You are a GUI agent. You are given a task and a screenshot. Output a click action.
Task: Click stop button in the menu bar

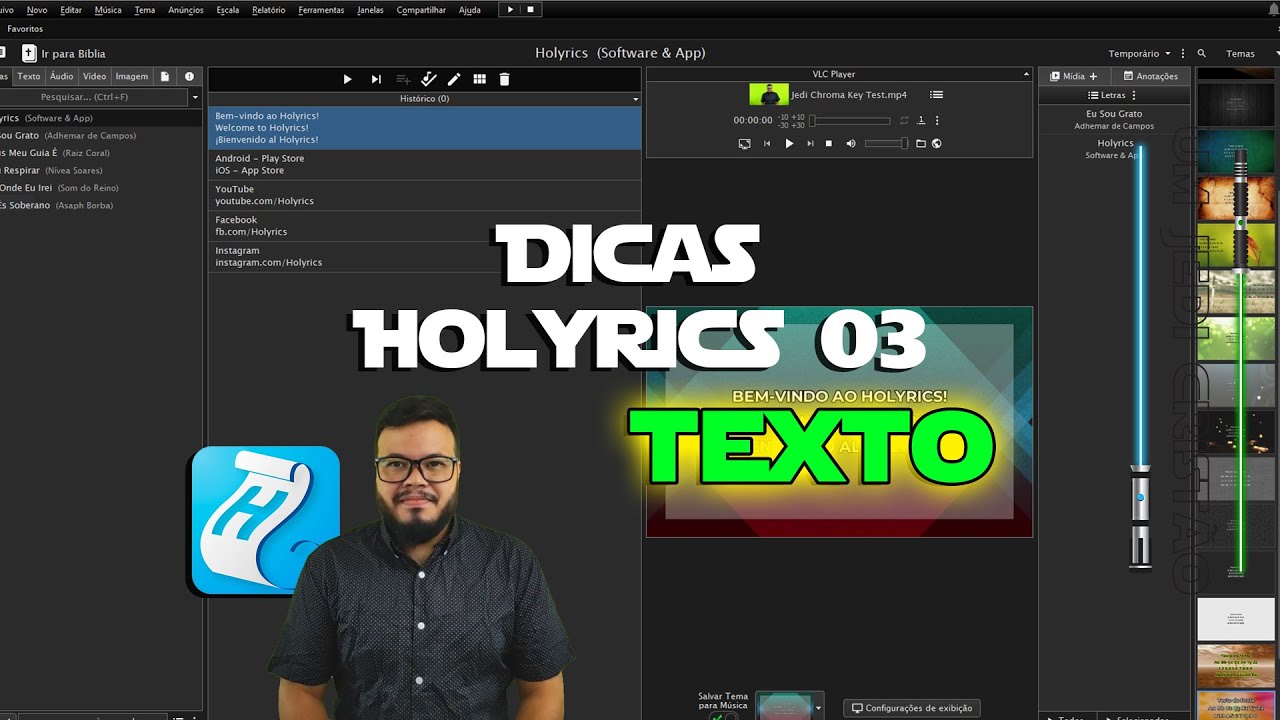[531, 9]
